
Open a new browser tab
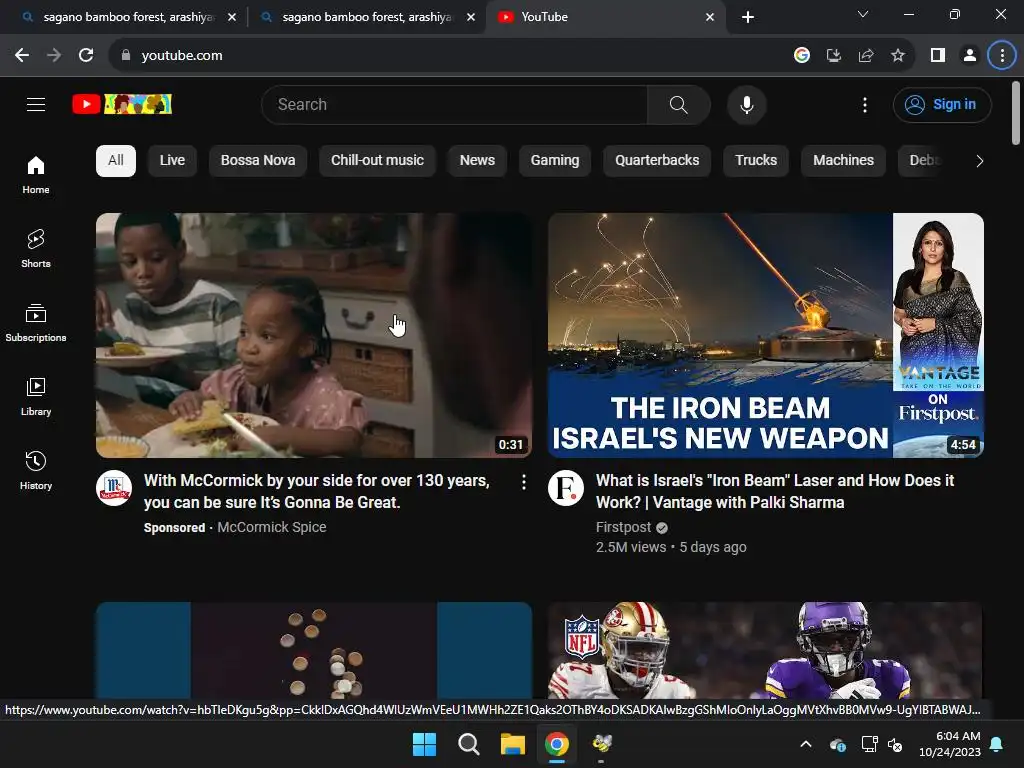[x=748, y=17]
